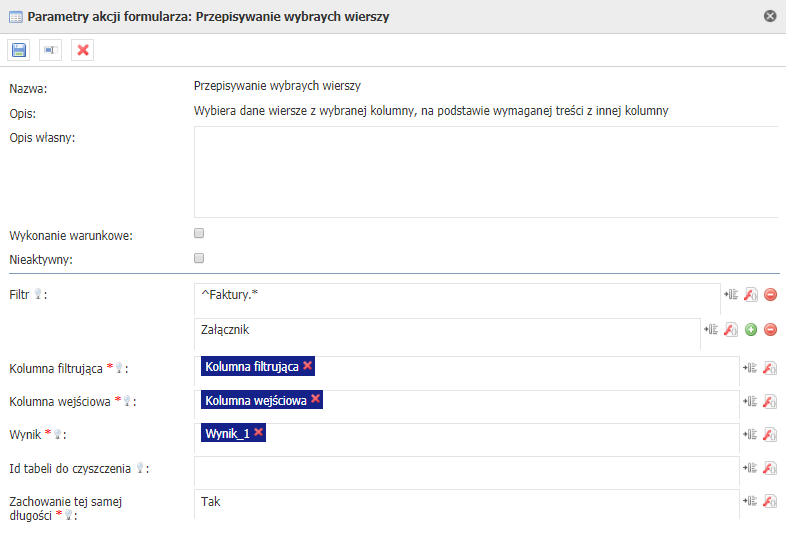The width and height of the screenshot is (786, 548).
Task: Close the Parametry akcji formularza dialog
Action: coord(770,16)
